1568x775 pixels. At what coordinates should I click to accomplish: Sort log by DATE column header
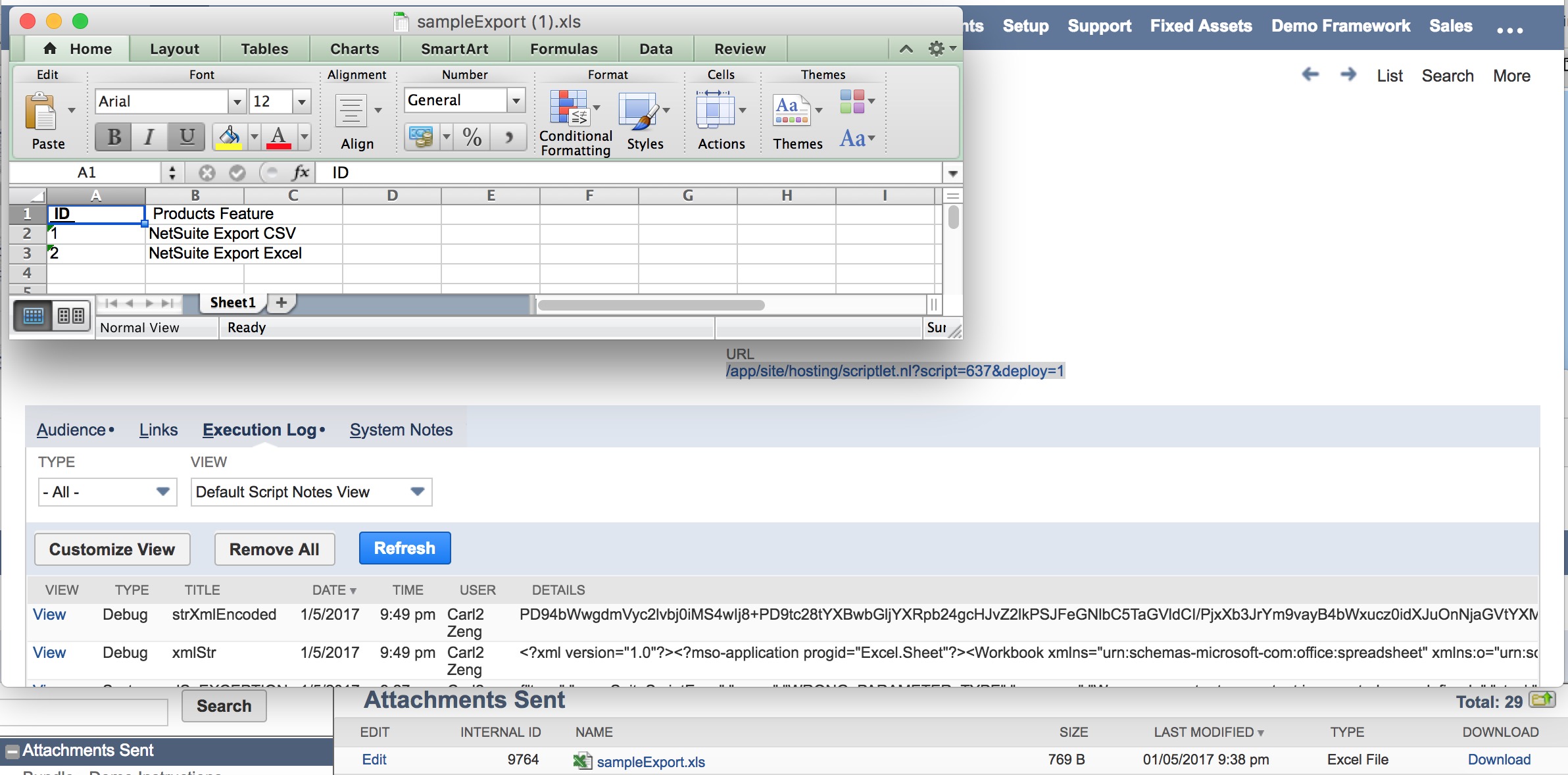(x=334, y=590)
